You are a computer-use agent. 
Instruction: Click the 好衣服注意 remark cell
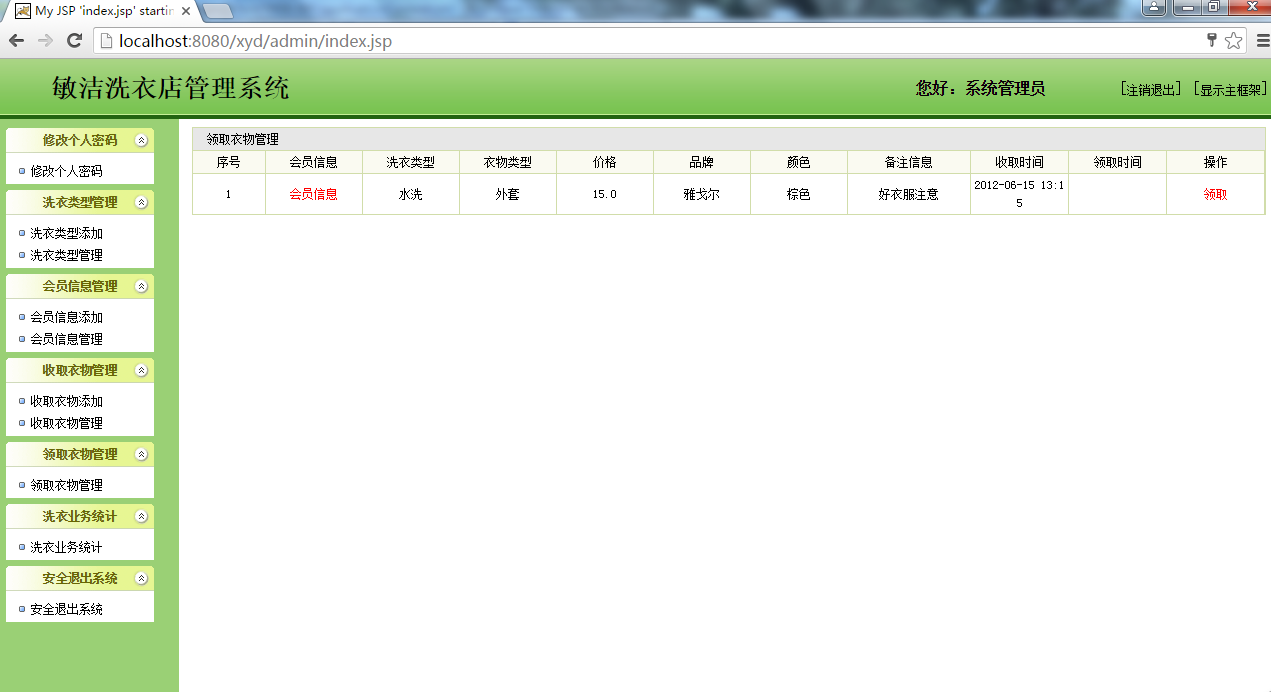click(x=908, y=194)
